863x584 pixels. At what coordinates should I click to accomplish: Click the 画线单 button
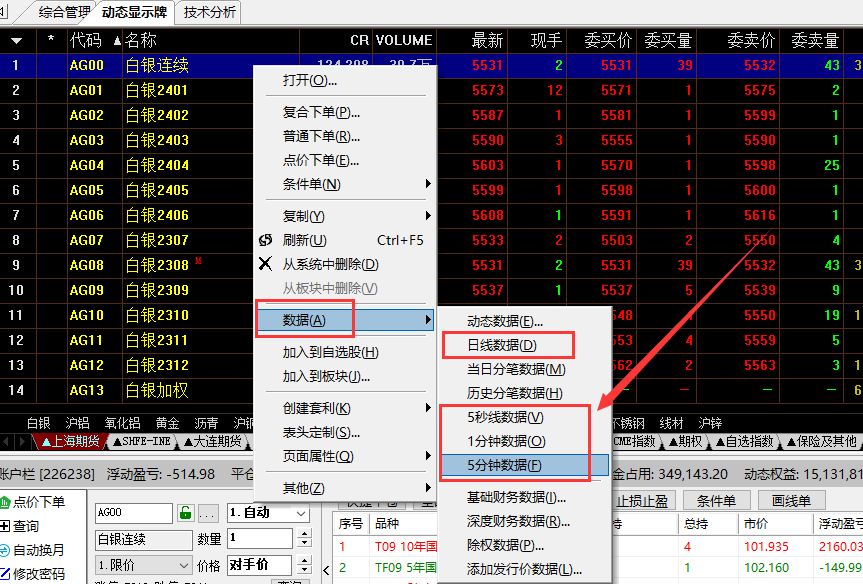(x=791, y=501)
